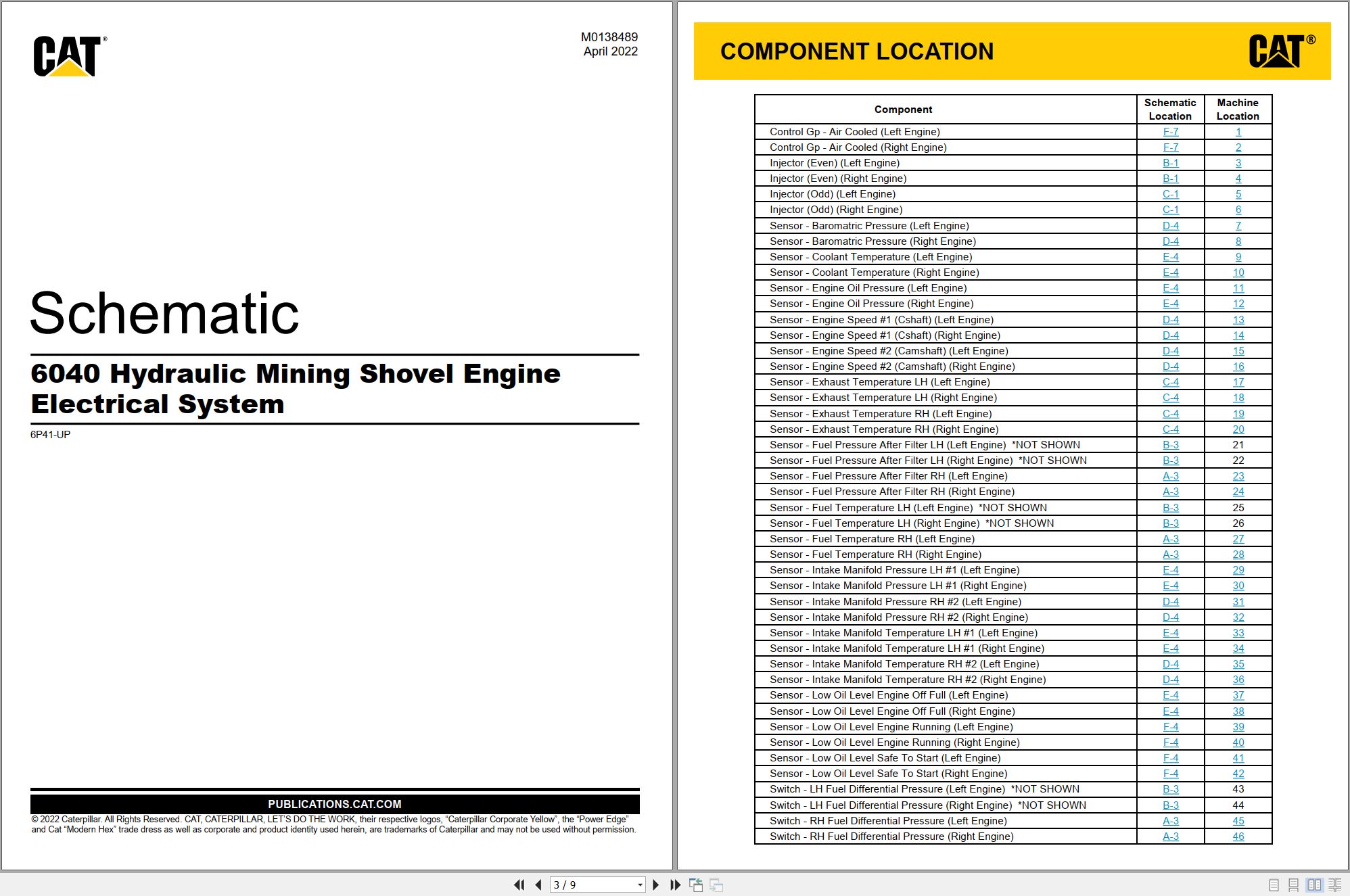Viewport: 1350px width, 896px height.
Task: Switch to continuous page view
Action: [1293, 885]
